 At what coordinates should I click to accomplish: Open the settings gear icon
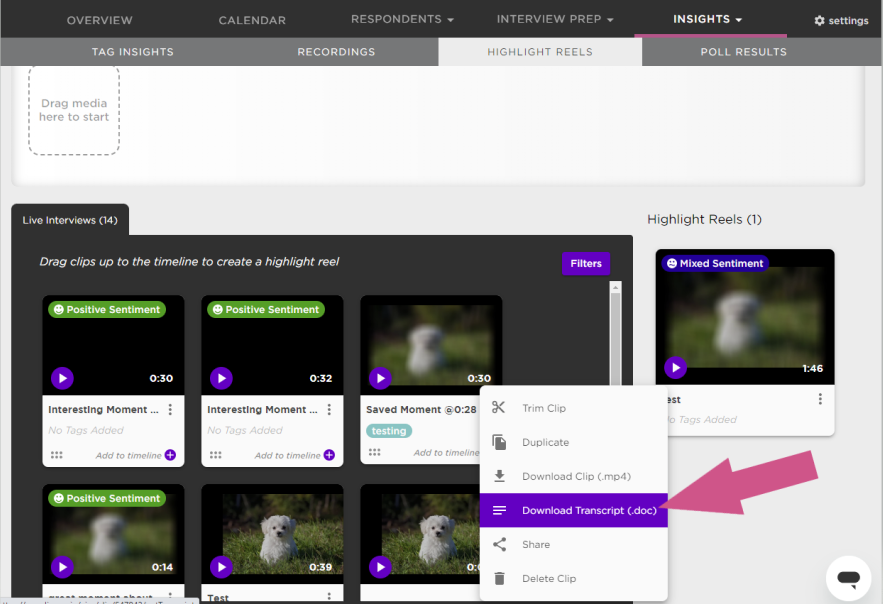[x=819, y=20]
